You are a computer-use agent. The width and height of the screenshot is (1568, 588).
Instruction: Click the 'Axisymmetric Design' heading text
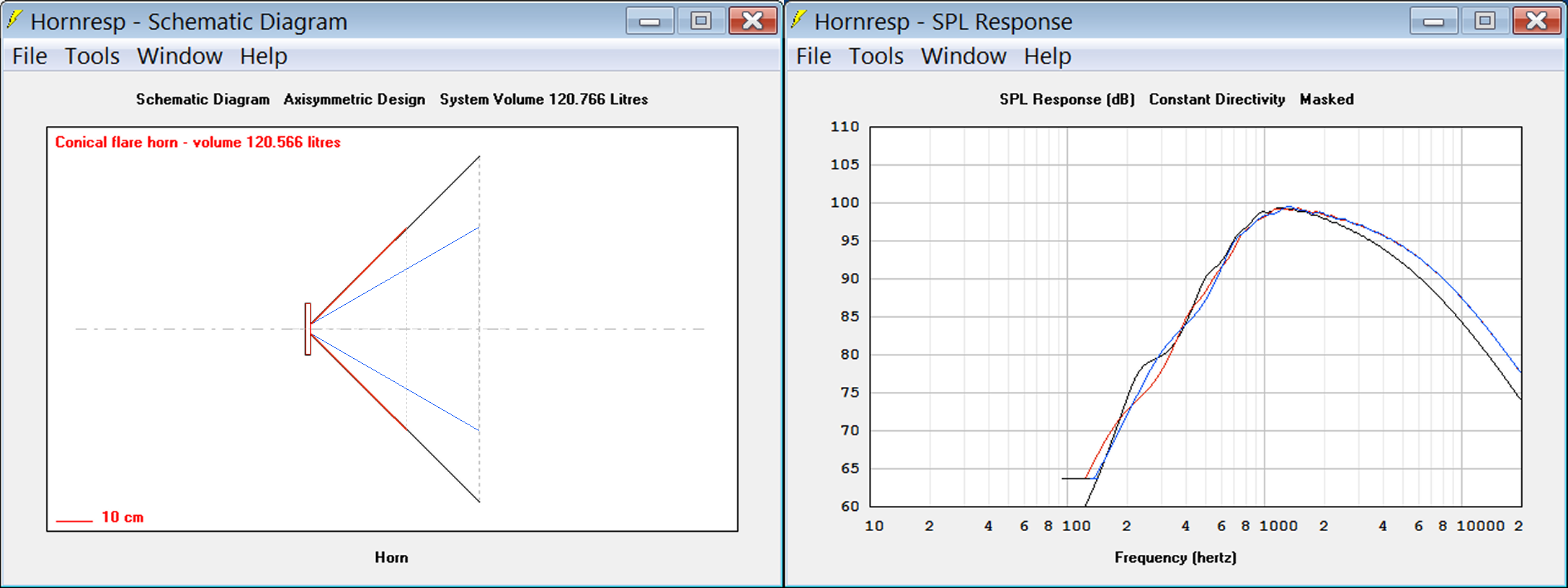click(355, 99)
